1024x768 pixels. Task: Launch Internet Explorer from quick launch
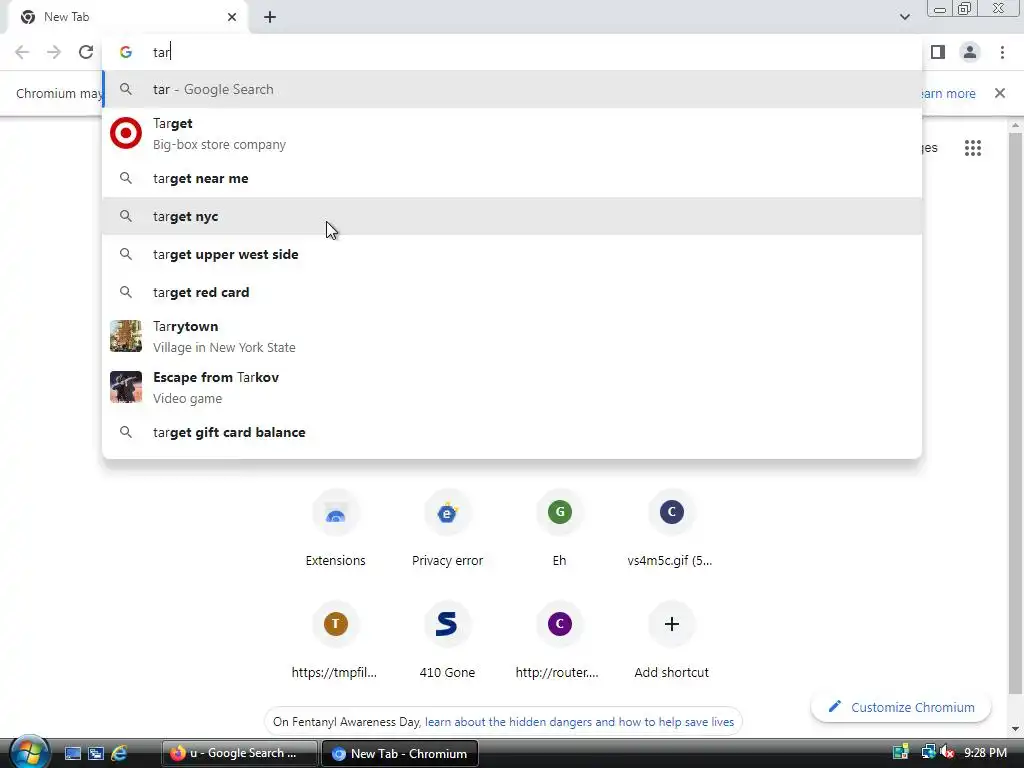pos(119,754)
